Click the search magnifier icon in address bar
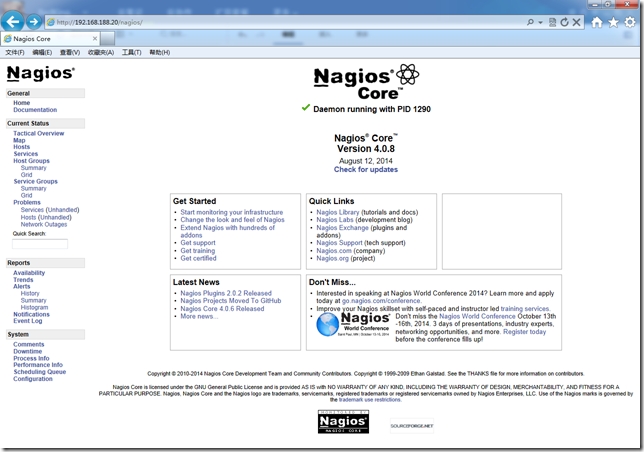The image size is (644, 452). click(x=530, y=22)
